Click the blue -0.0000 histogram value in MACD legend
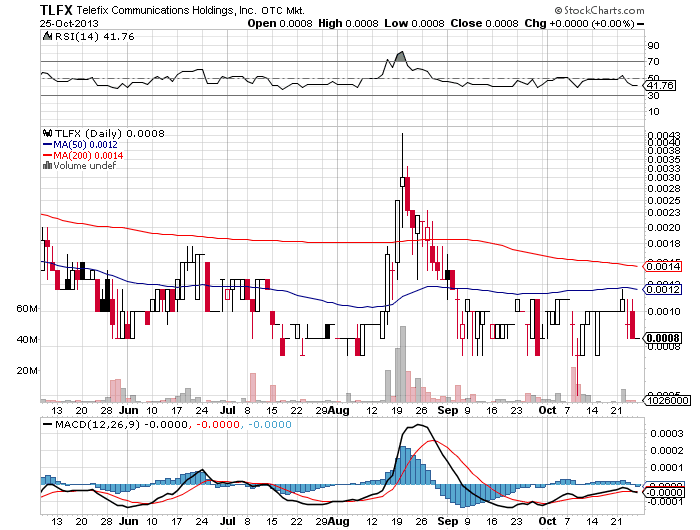 pyautogui.click(x=269, y=424)
